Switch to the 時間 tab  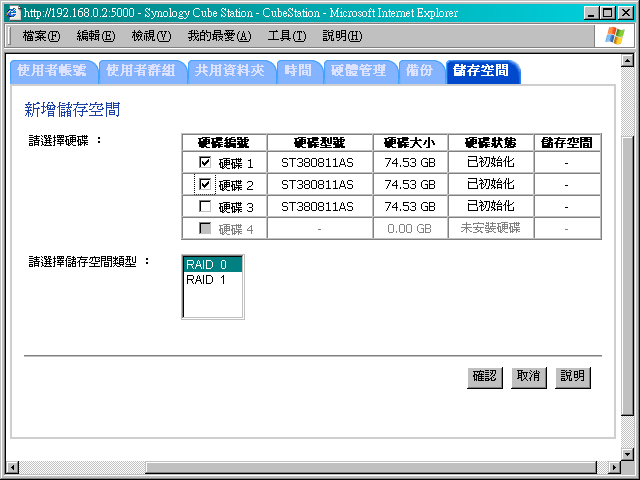coord(300,71)
